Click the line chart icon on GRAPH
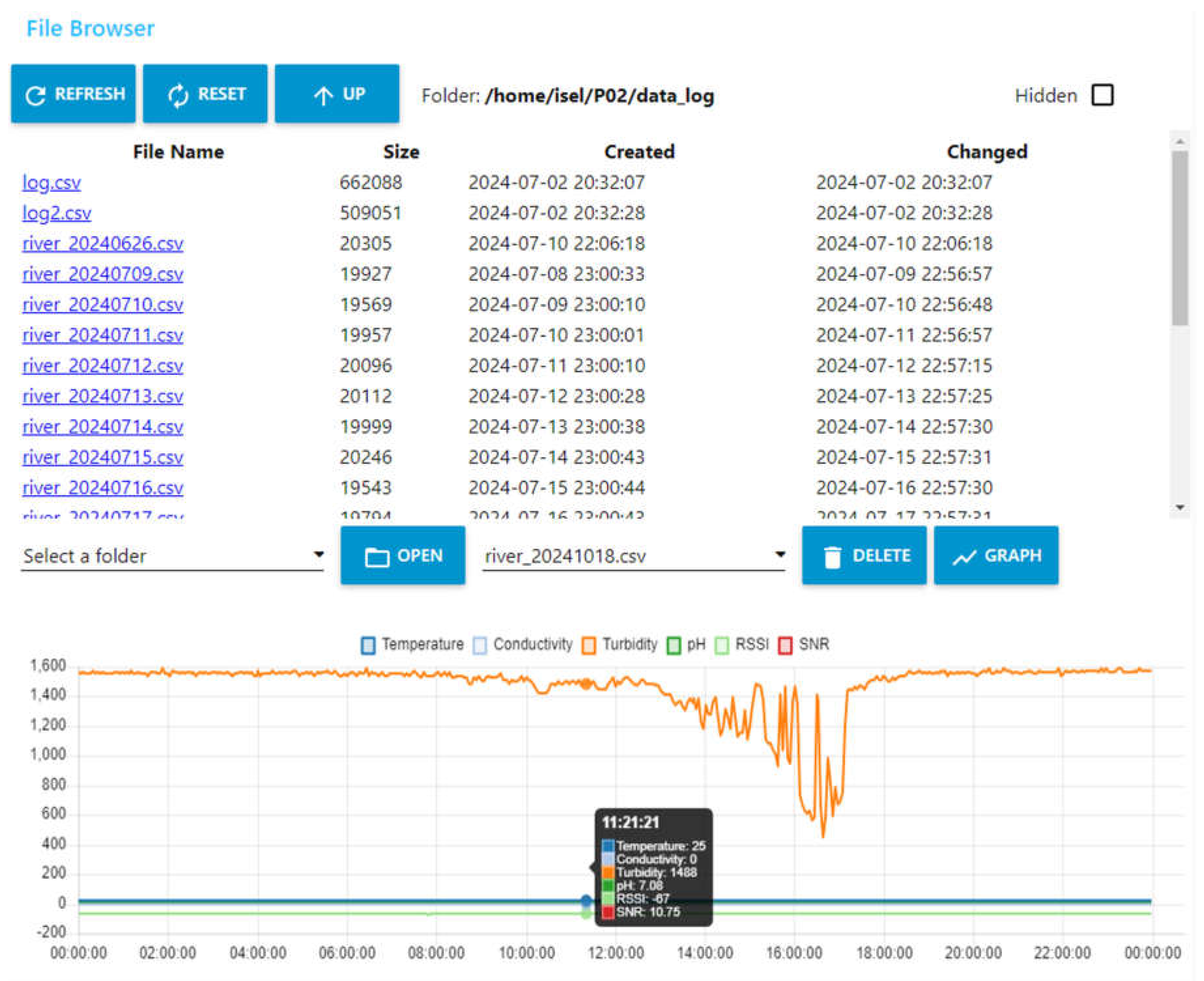Screen dimensions: 1204x981 (x=964, y=557)
